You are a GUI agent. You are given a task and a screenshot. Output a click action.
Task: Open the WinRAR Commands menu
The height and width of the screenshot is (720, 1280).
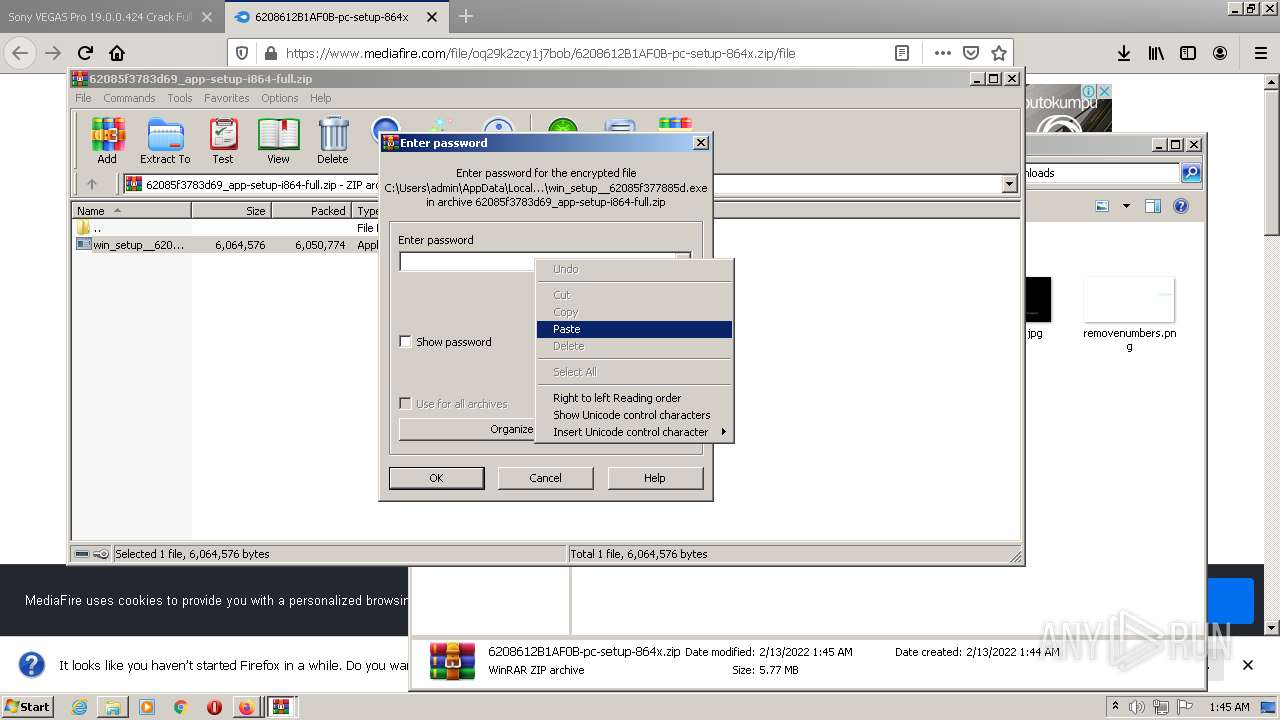coord(129,98)
